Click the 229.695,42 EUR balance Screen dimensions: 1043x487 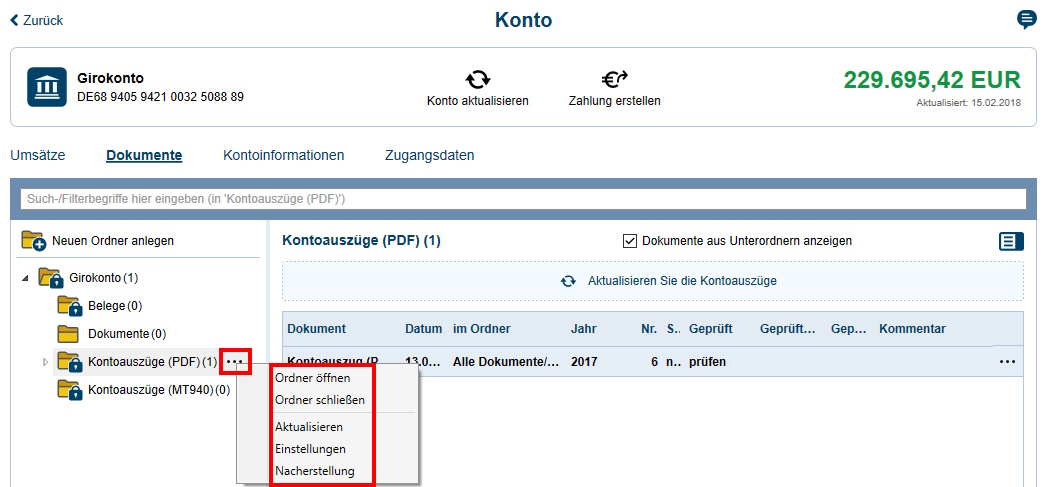pyautogui.click(x=932, y=80)
